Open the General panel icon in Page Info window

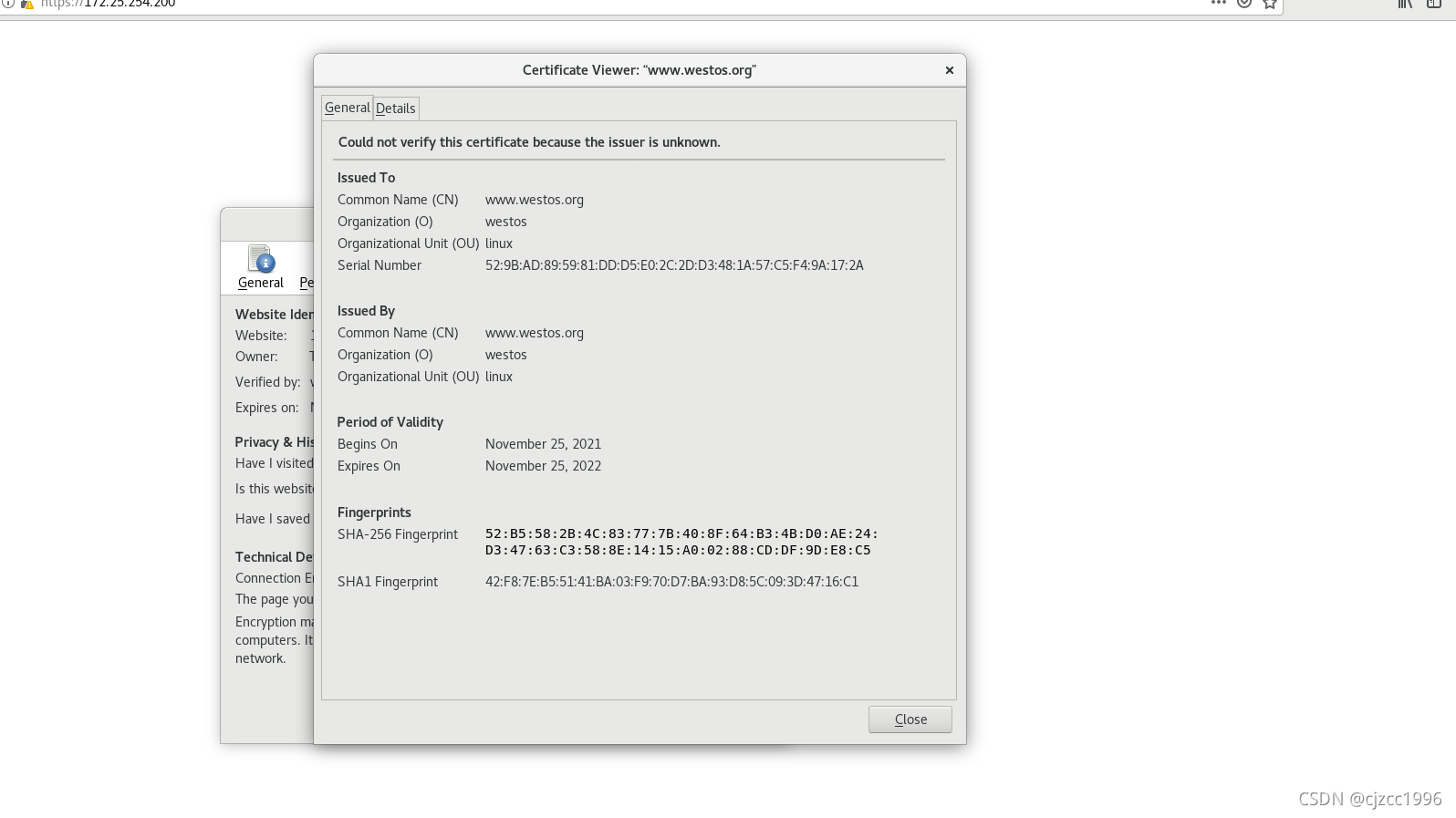pos(261,267)
